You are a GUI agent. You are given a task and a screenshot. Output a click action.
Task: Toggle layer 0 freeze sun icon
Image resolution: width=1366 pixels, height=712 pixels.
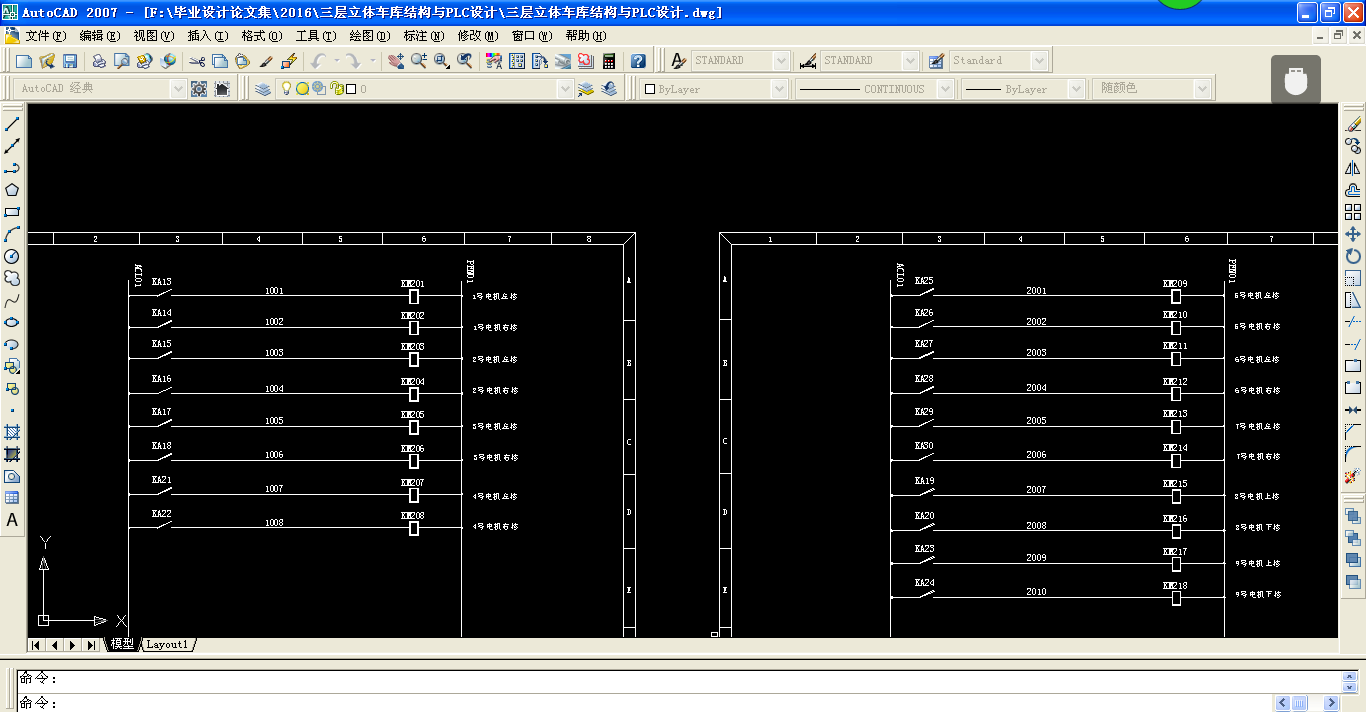pos(302,89)
